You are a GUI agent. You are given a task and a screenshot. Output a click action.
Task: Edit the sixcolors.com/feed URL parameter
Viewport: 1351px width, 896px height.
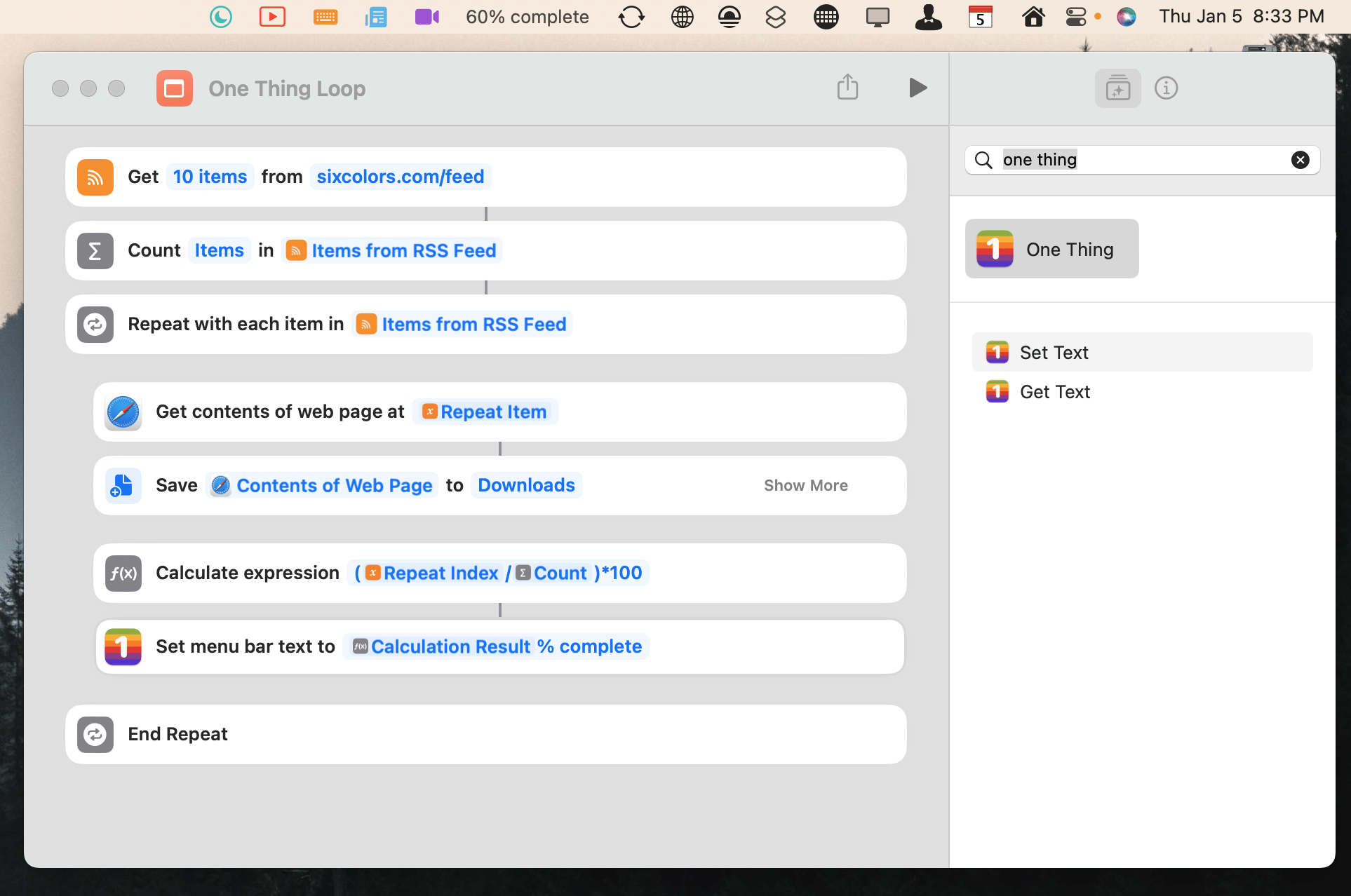tap(400, 177)
